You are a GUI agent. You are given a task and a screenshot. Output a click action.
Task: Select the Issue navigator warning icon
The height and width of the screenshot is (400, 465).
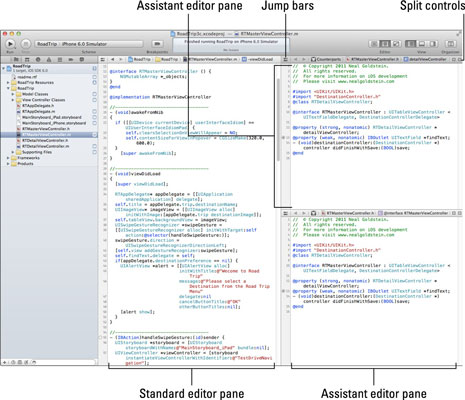[49, 59]
